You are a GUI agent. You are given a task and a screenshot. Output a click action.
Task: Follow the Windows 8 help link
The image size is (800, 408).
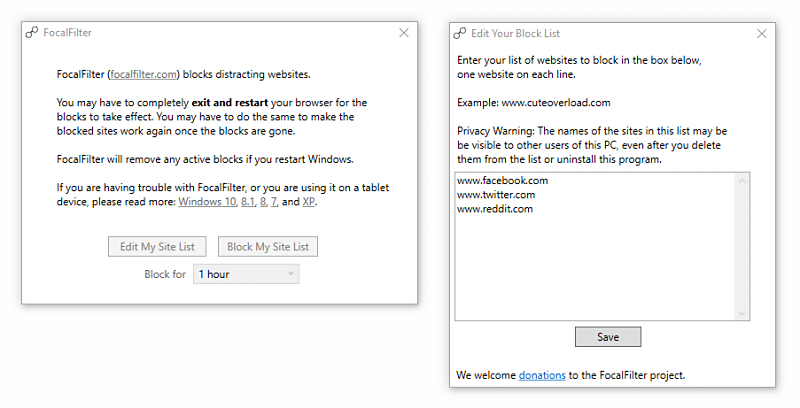pyautogui.click(x=263, y=201)
